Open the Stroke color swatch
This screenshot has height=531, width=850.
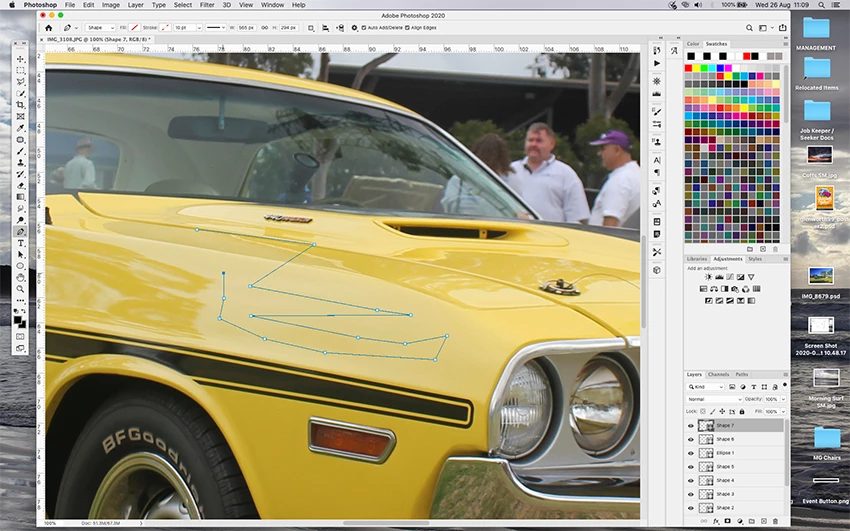tap(165, 28)
